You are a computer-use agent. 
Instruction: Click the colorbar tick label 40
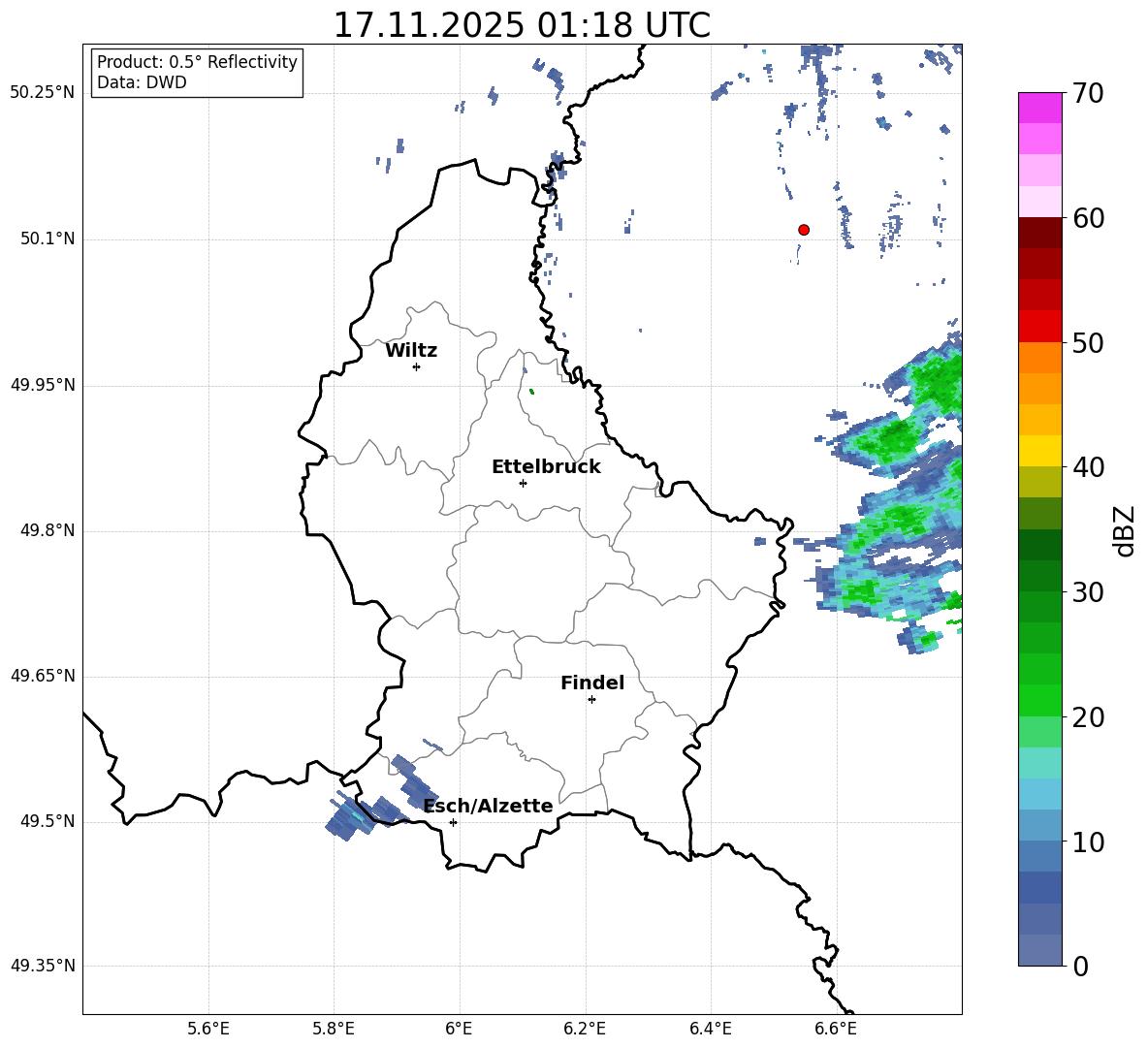pyautogui.click(x=1088, y=467)
